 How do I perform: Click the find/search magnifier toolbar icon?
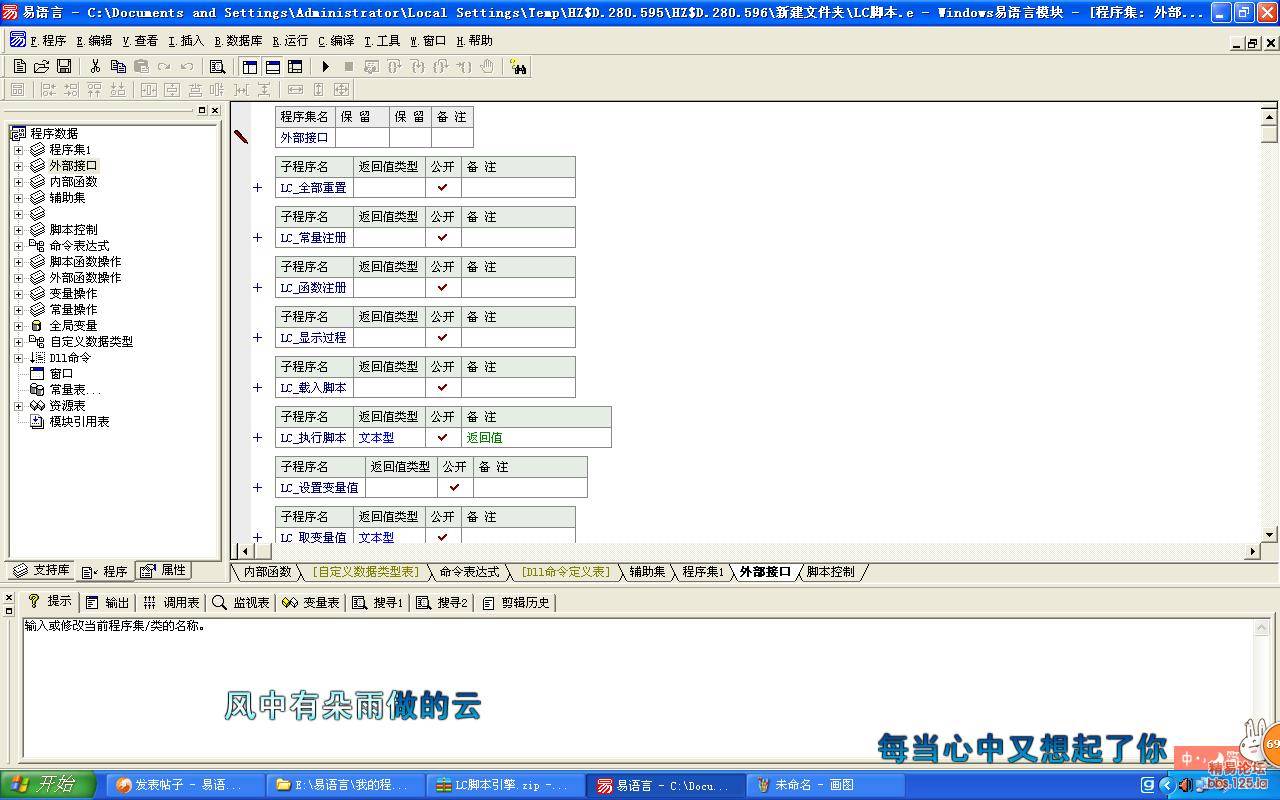click(x=217, y=66)
